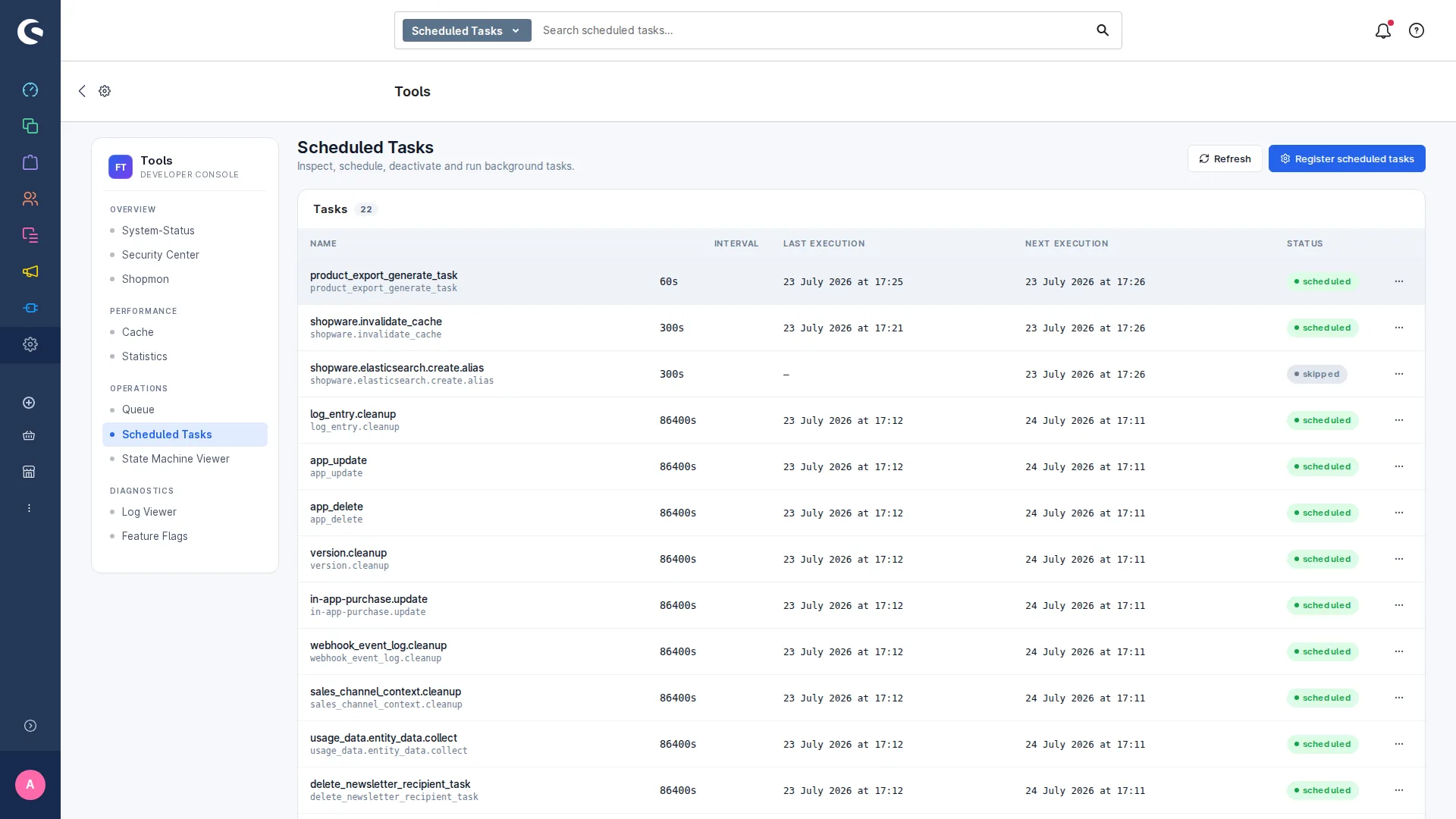Image resolution: width=1456 pixels, height=819 pixels.
Task: Select Scheduled Tasks in the Tools menu
Action: pyautogui.click(x=185, y=435)
